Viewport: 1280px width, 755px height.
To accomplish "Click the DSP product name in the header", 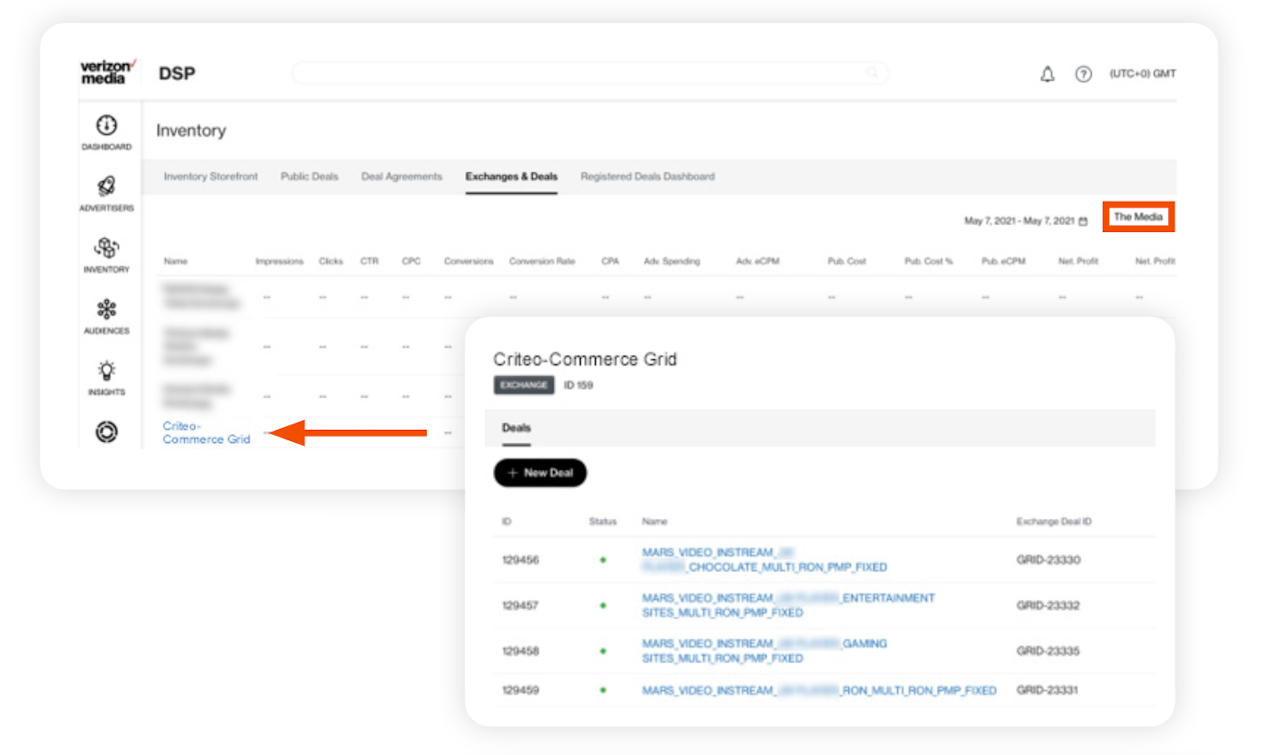I will pyautogui.click(x=177, y=73).
